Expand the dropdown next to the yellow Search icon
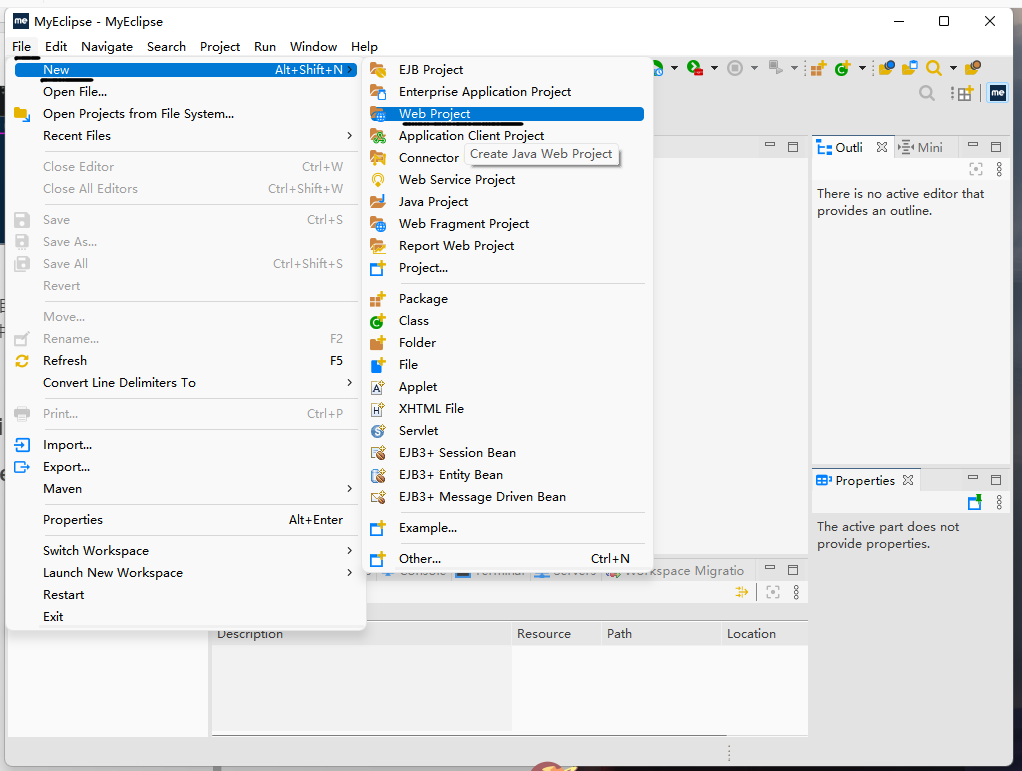The image size is (1022, 771). 953,68
